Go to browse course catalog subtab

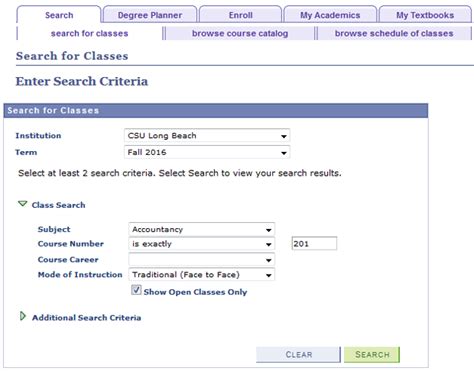pyautogui.click(x=240, y=33)
